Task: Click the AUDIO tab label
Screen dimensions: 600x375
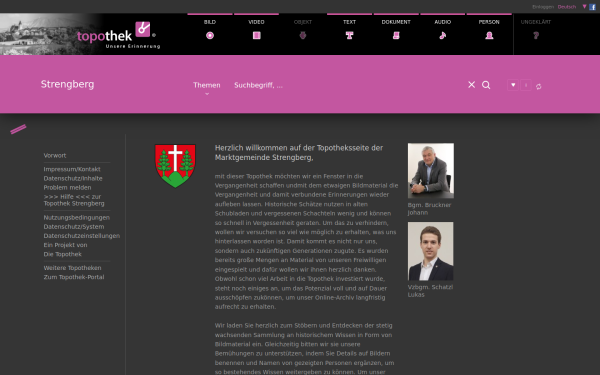Action: [x=443, y=22]
